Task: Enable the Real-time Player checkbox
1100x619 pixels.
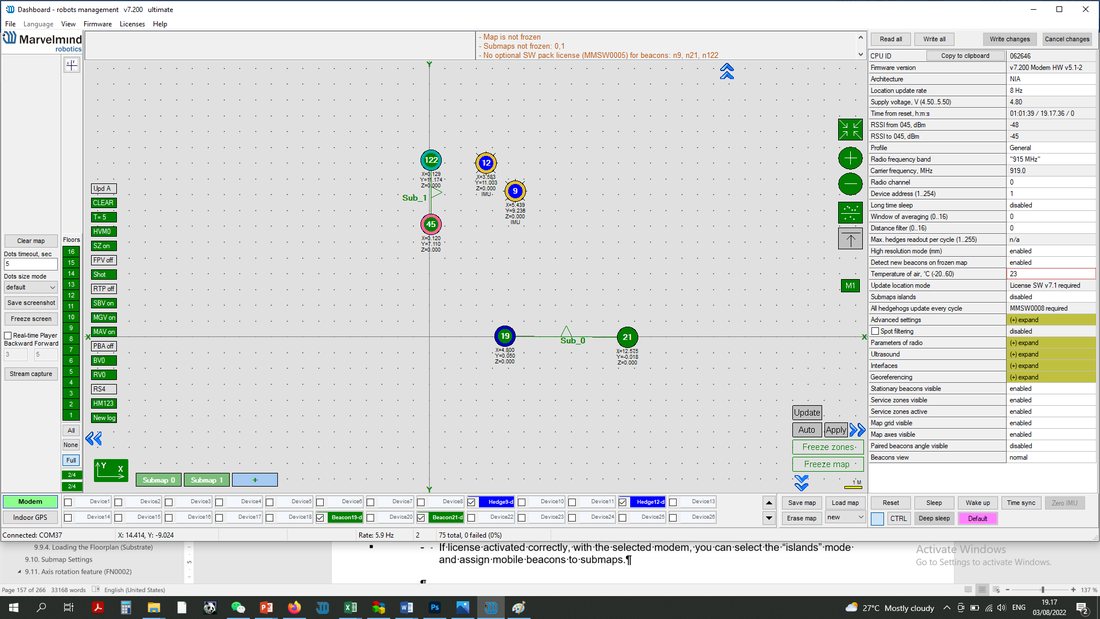Action: coord(8,335)
